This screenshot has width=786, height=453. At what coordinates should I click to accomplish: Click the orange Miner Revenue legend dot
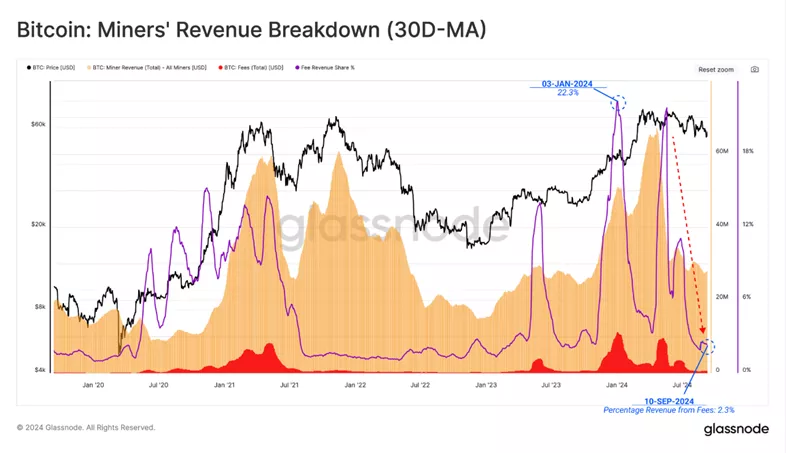[x=88, y=68]
